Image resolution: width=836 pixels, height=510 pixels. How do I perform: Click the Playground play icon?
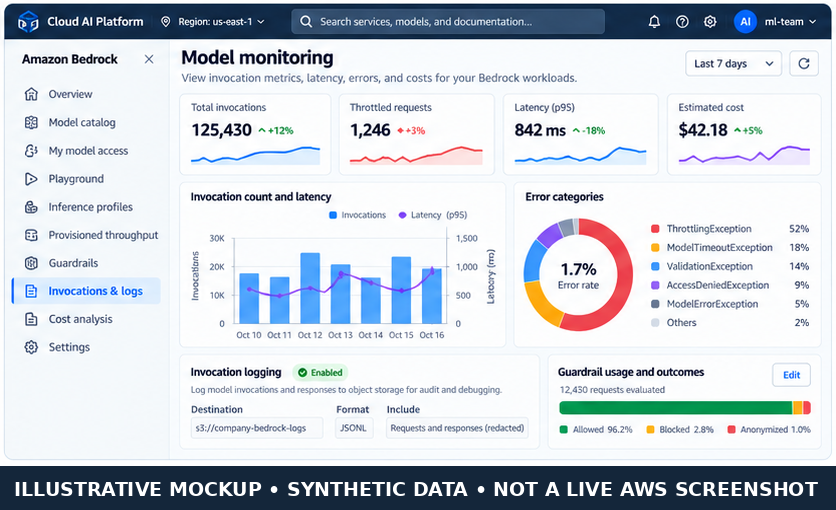click(x=31, y=179)
